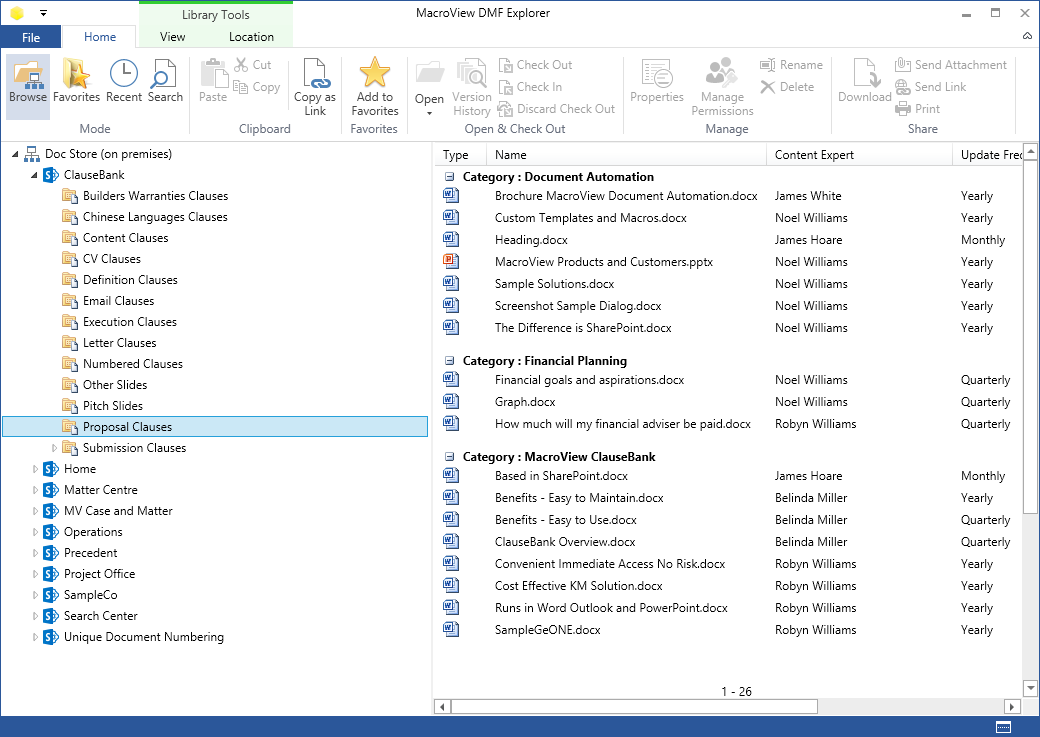Screen dimensions: 1040x737
Task: Click the horizontal scrollbar left arrow
Action: tap(442, 706)
